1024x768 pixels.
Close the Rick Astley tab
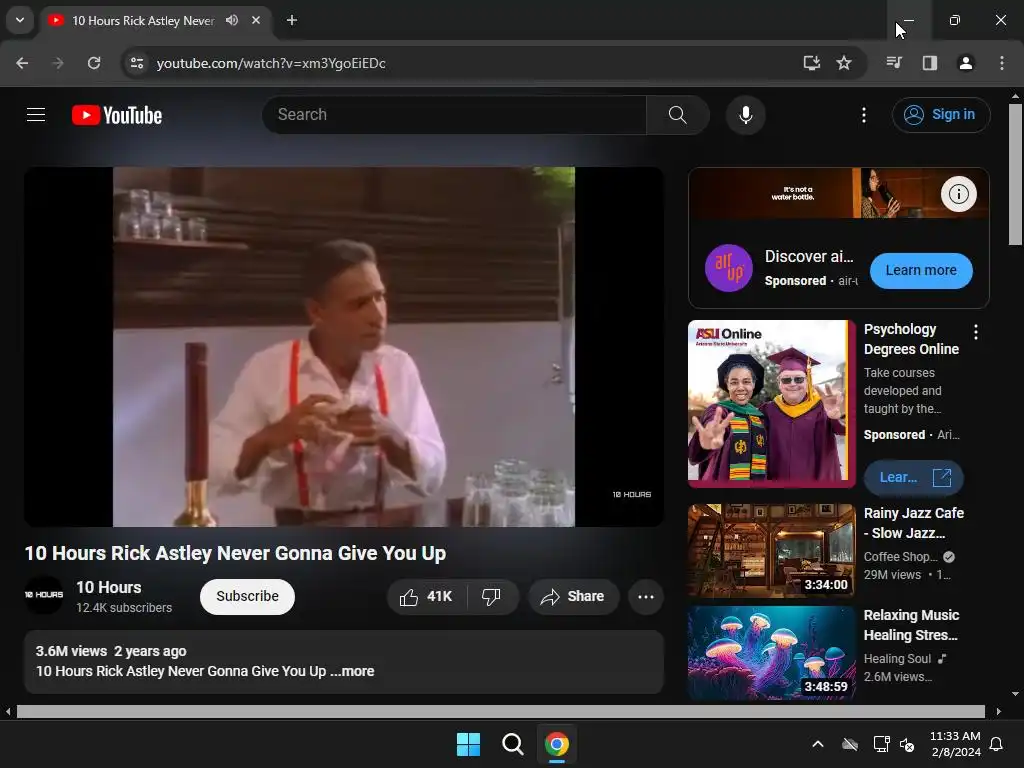tap(256, 20)
